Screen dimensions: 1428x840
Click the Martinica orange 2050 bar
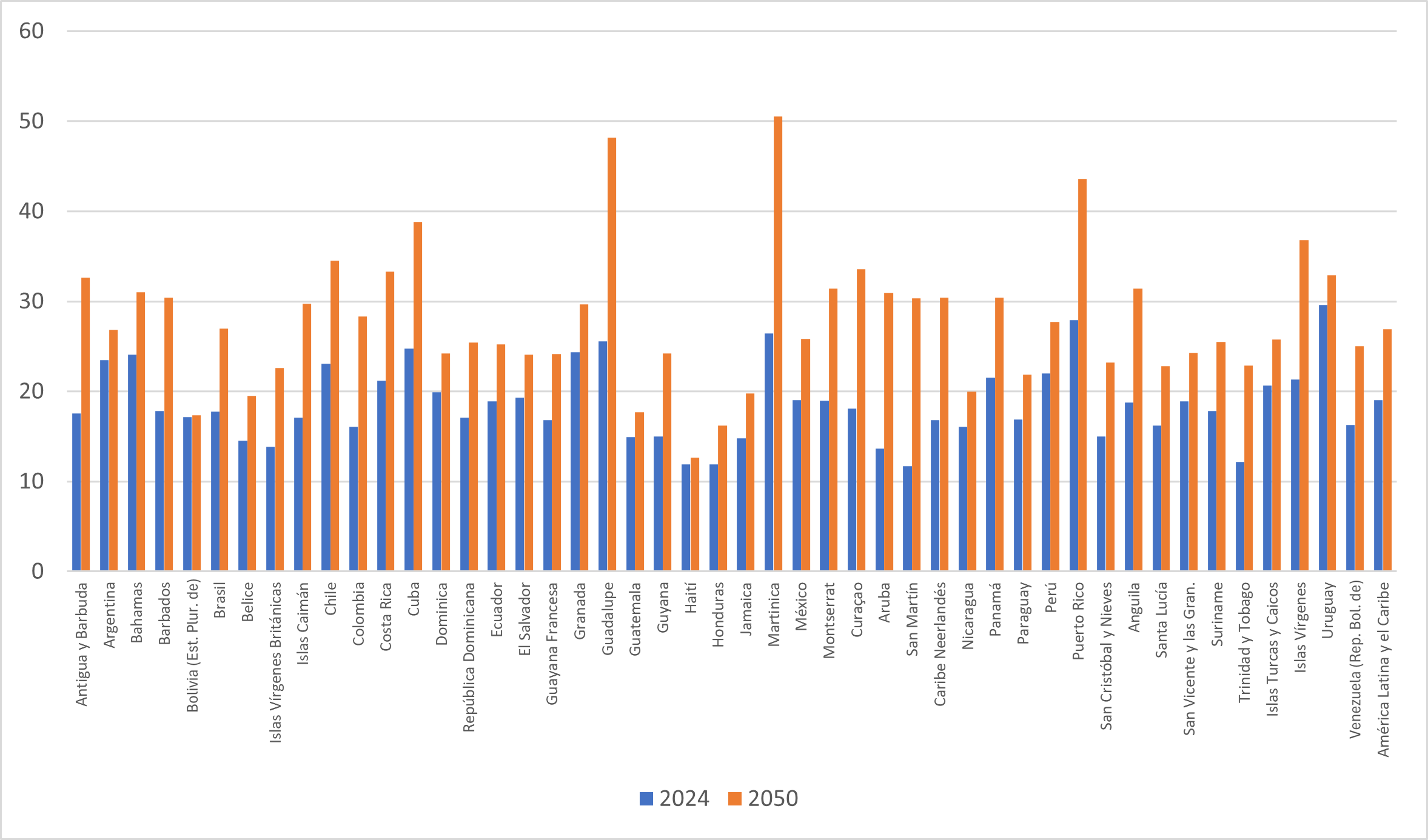click(778, 344)
